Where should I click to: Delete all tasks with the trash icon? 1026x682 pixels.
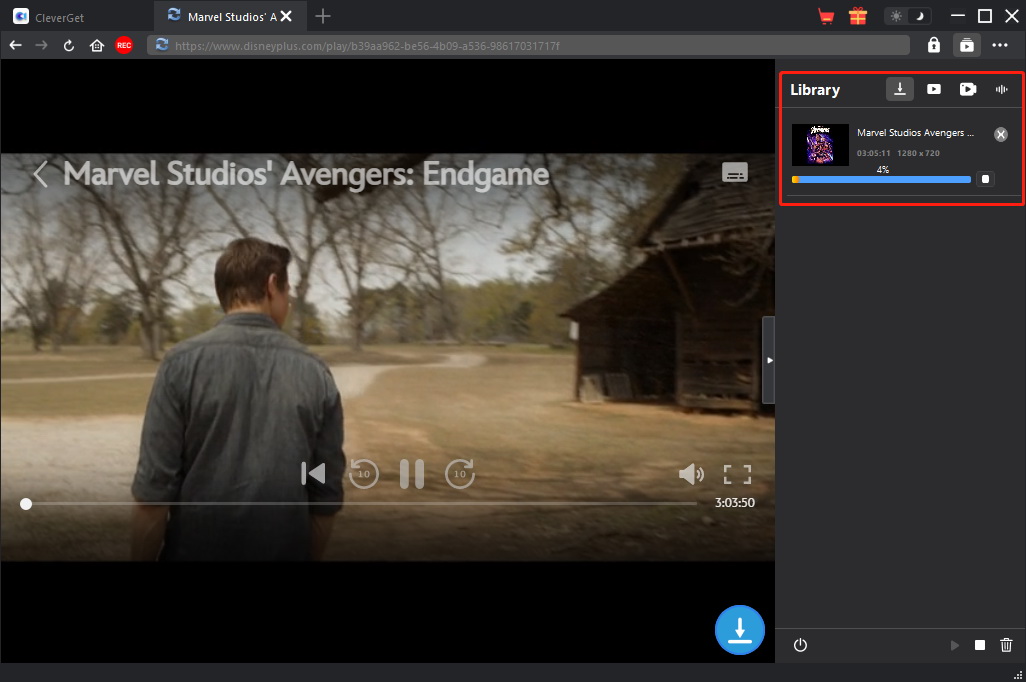(x=1007, y=646)
